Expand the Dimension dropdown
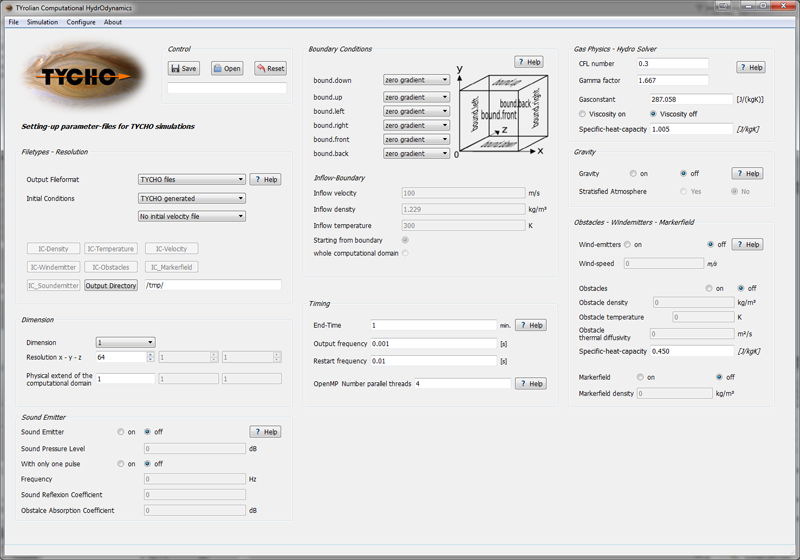Viewport: 800px width, 560px height. 125,342
